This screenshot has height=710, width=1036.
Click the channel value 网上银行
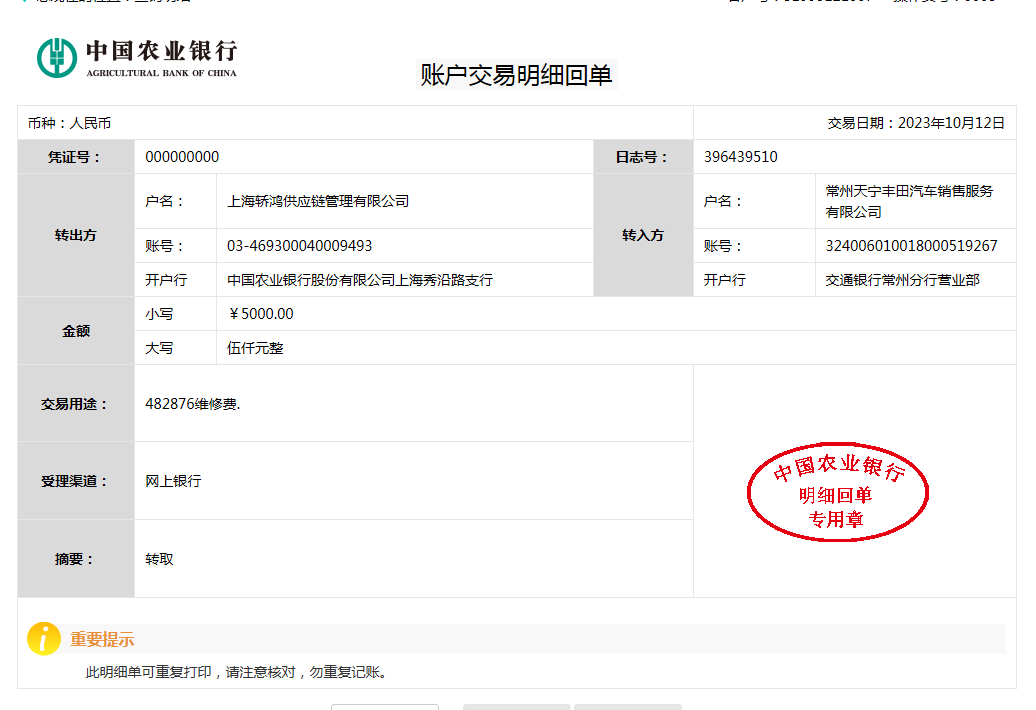point(173,481)
